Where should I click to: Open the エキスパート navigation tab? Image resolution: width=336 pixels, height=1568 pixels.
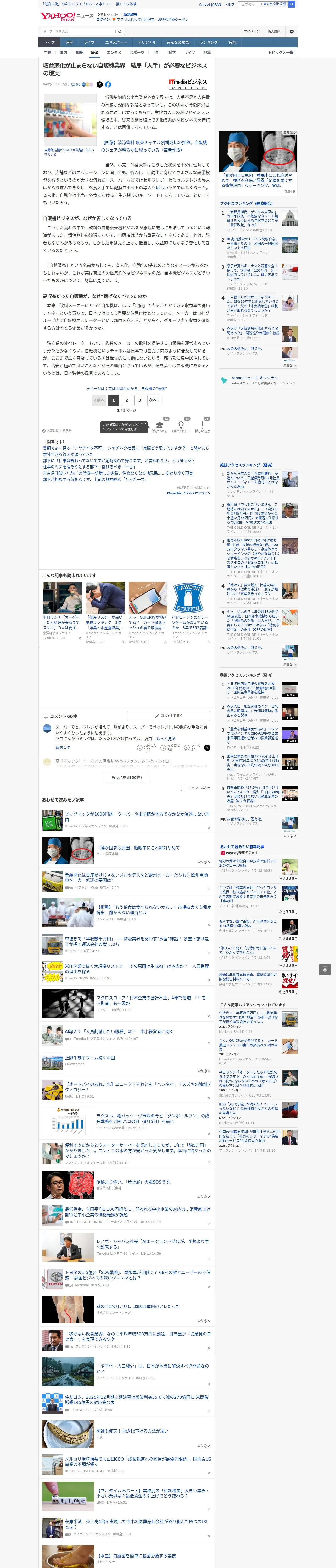tap(116, 43)
